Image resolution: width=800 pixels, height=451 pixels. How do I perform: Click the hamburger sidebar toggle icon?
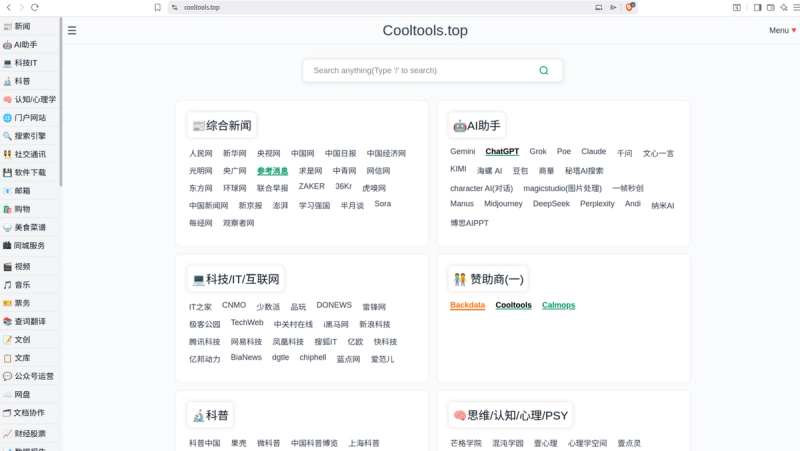pyautogui.click(x=72, y=31)
